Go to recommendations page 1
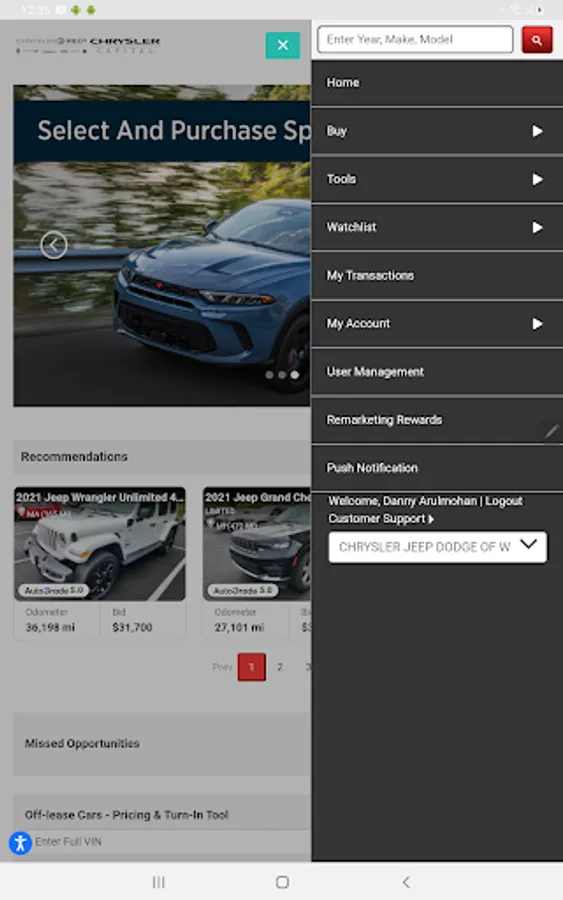This screenshot has width=563, height=900. point(251,667)
